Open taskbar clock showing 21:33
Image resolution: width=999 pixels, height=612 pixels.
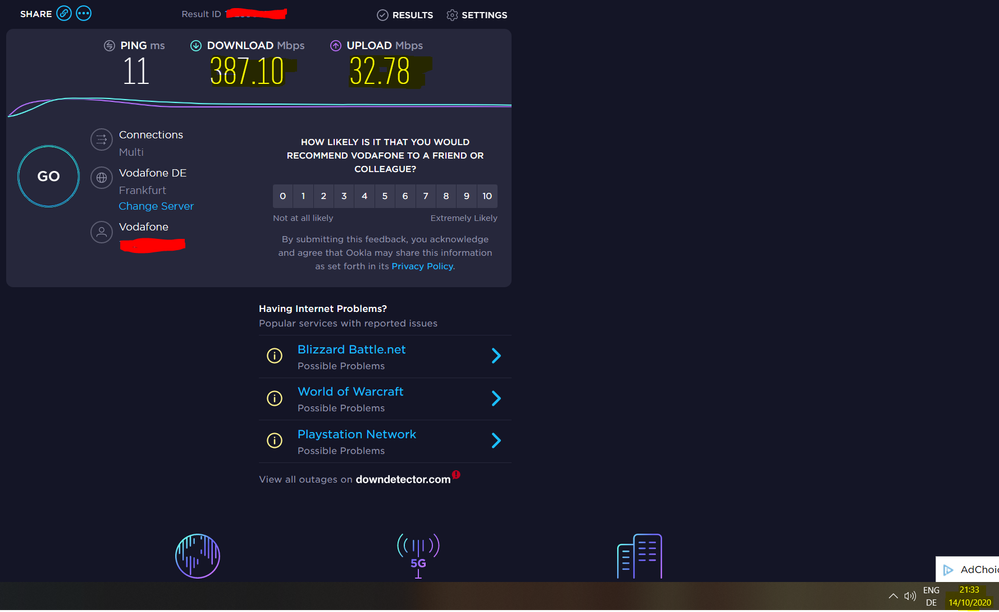tap(970, 597)
